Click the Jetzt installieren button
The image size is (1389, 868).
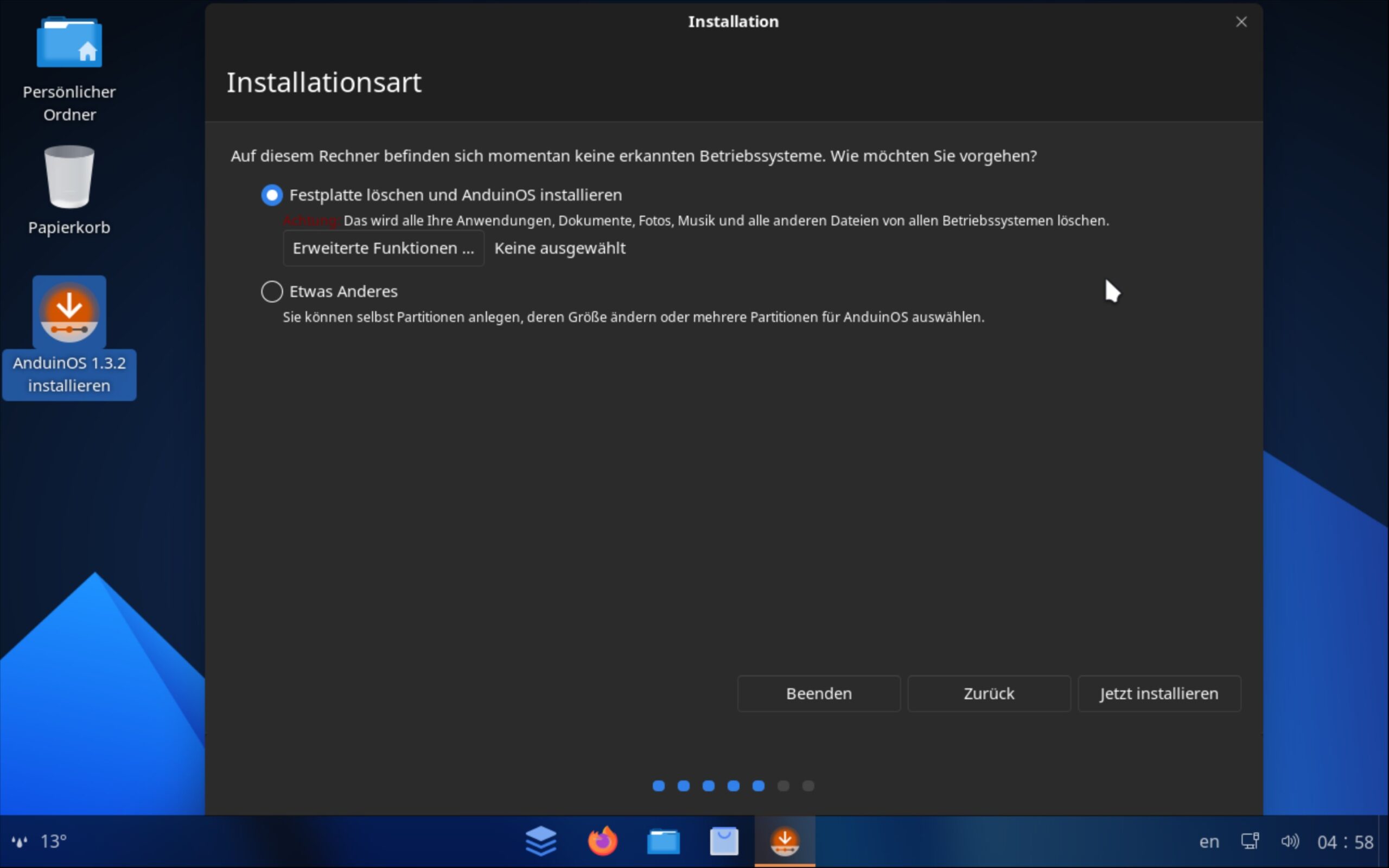point(1159,693)
